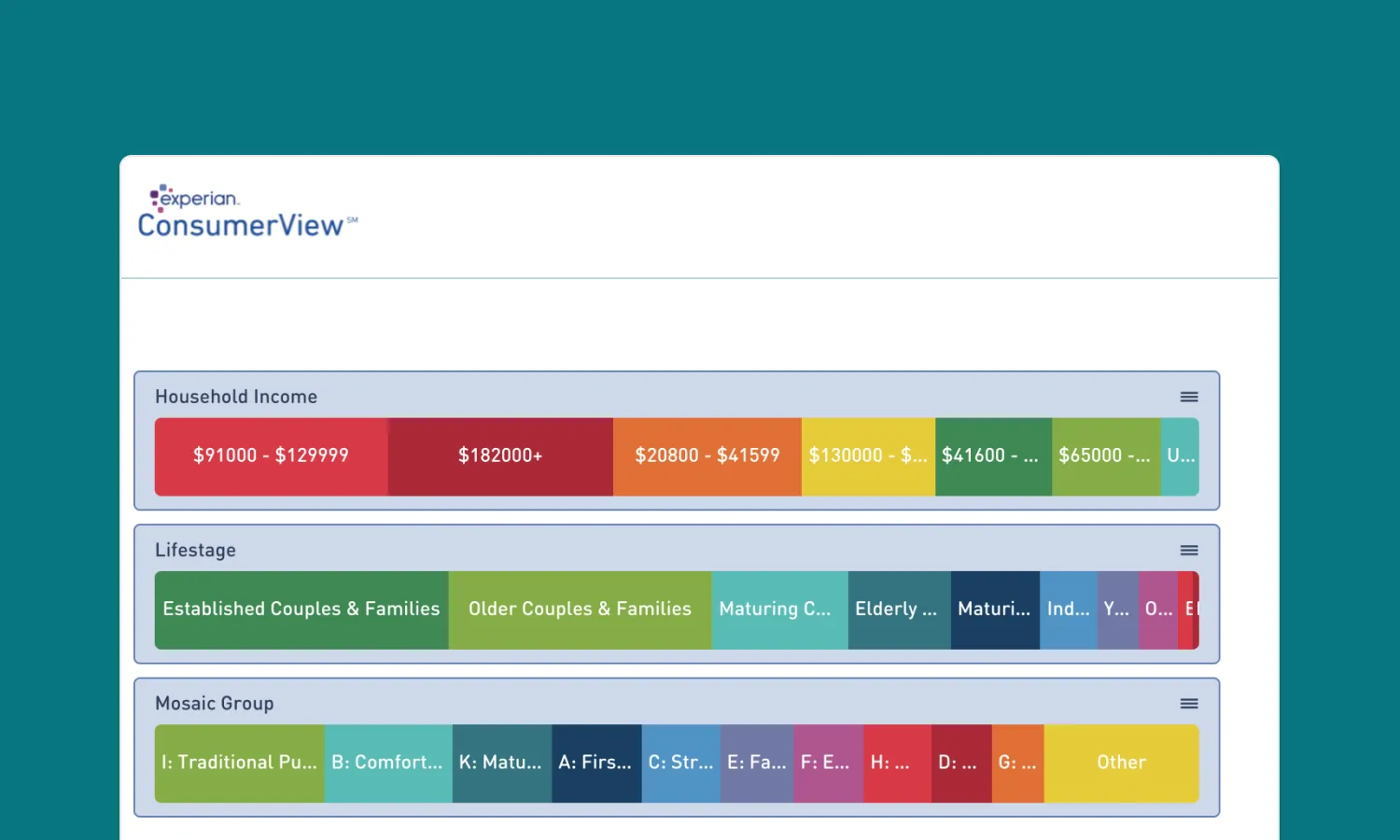
Task: Click the teal Maturing C... lifestage segment
Action: coord(779,610)
